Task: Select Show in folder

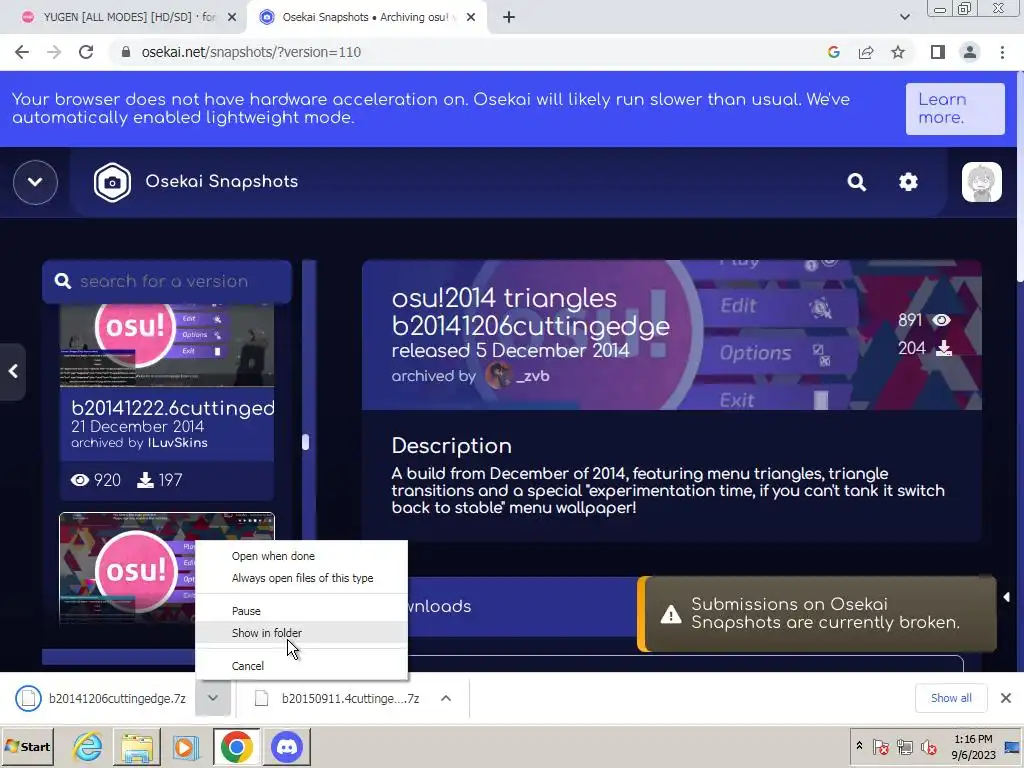Action: click(x=266, y=633)
